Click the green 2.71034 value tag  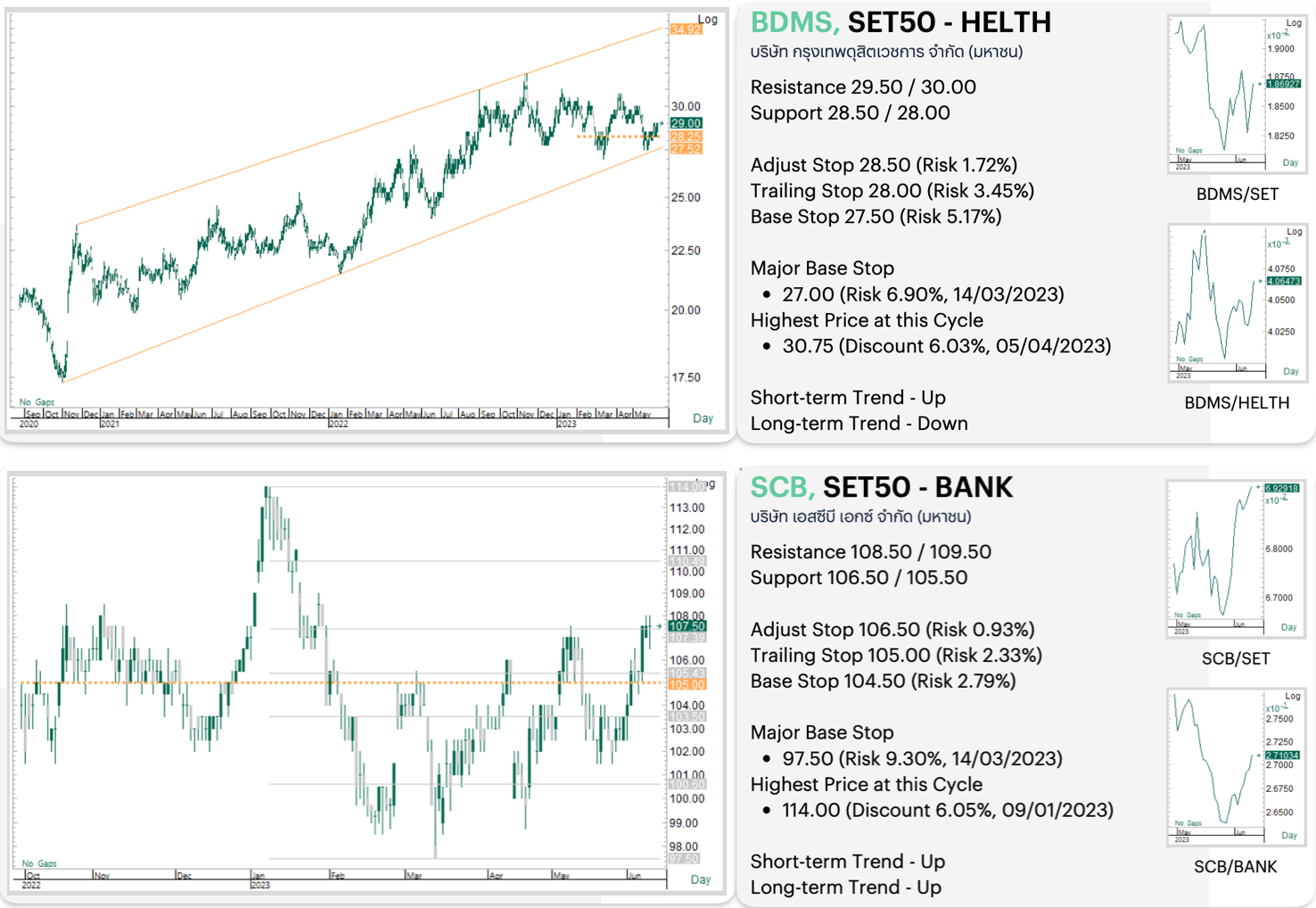pos(1282,755)
